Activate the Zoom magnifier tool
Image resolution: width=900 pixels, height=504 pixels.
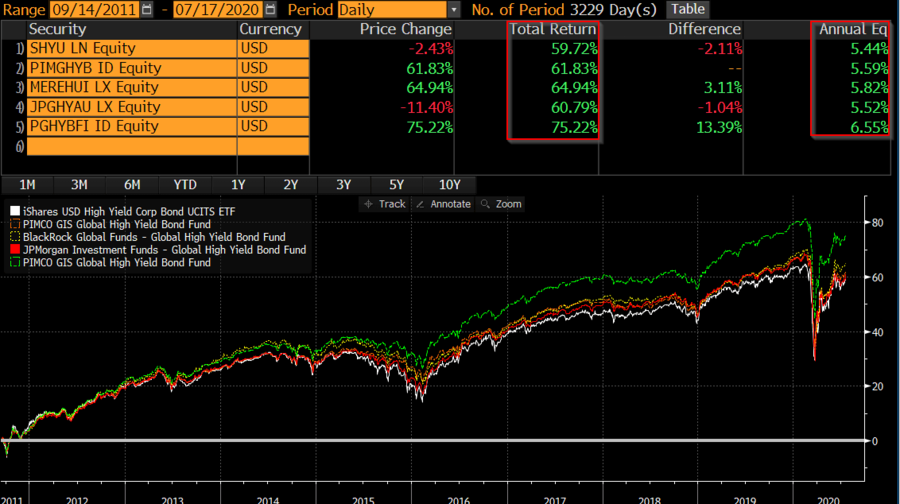501,204
